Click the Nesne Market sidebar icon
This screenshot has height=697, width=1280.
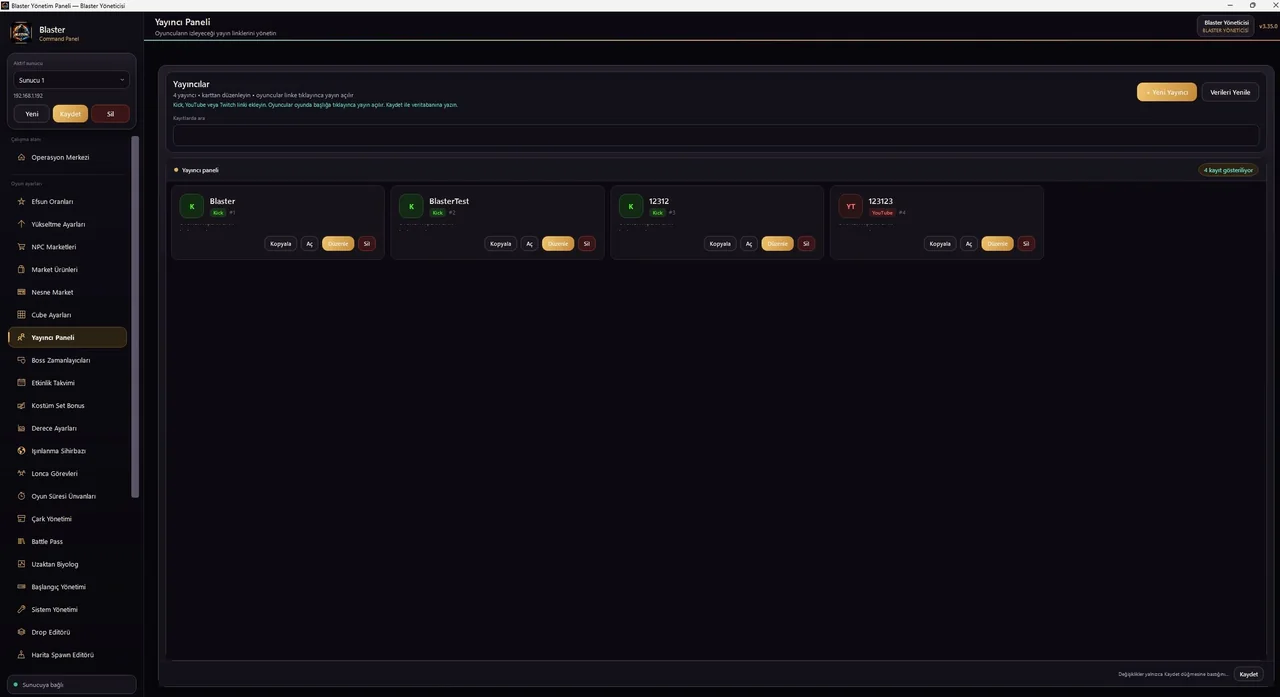22,292
